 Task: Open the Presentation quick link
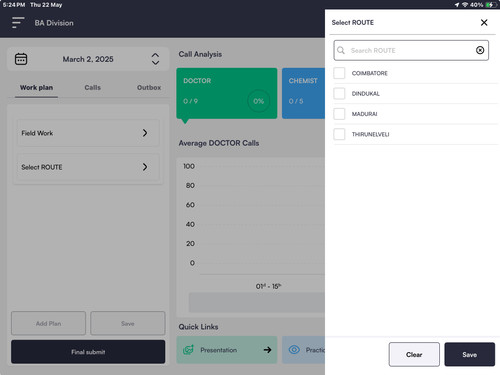[227, 350]
